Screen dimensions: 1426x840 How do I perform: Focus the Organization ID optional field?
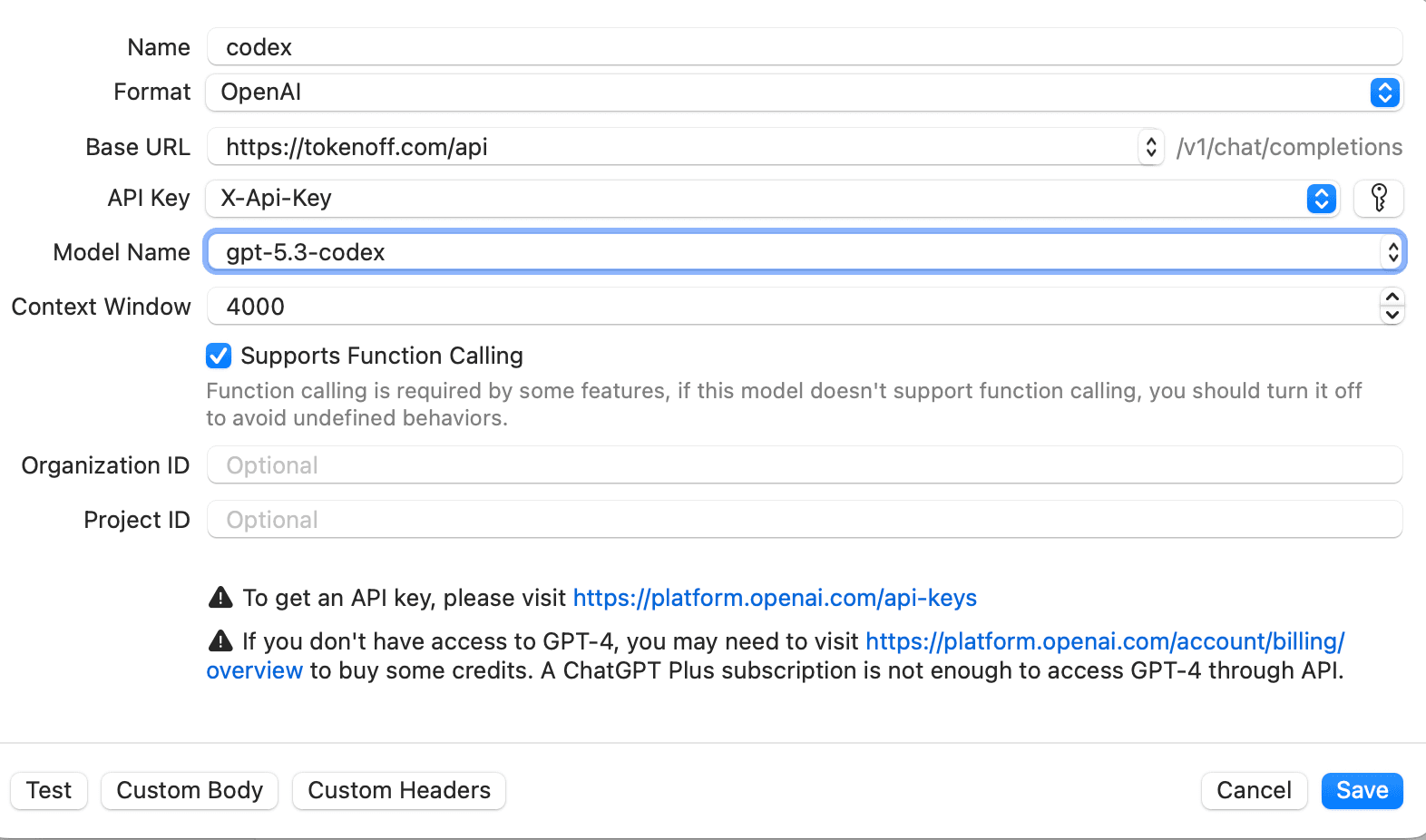coord(804,465)
